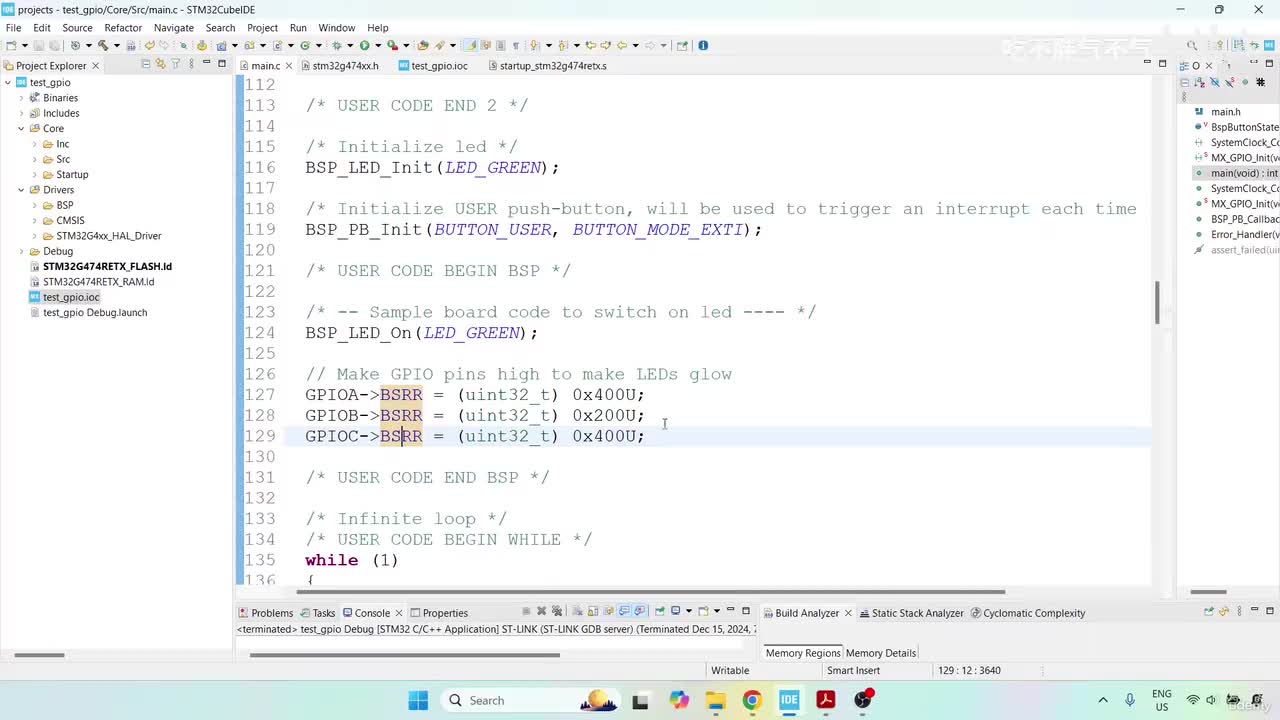Toggle Show Whitespace Characters pilcrow icon
Viewport: 1280px width, 720px height.
tap(516, 45)
